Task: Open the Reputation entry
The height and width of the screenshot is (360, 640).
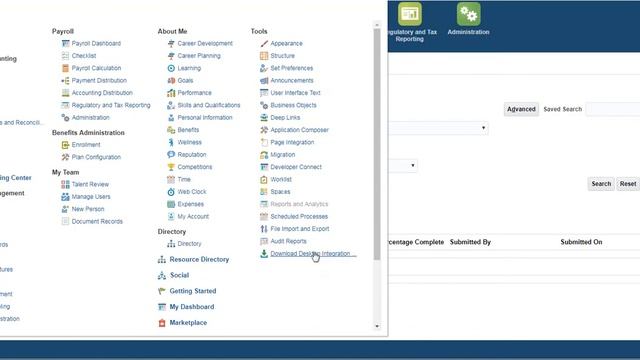Action: [x=192, y=155]
